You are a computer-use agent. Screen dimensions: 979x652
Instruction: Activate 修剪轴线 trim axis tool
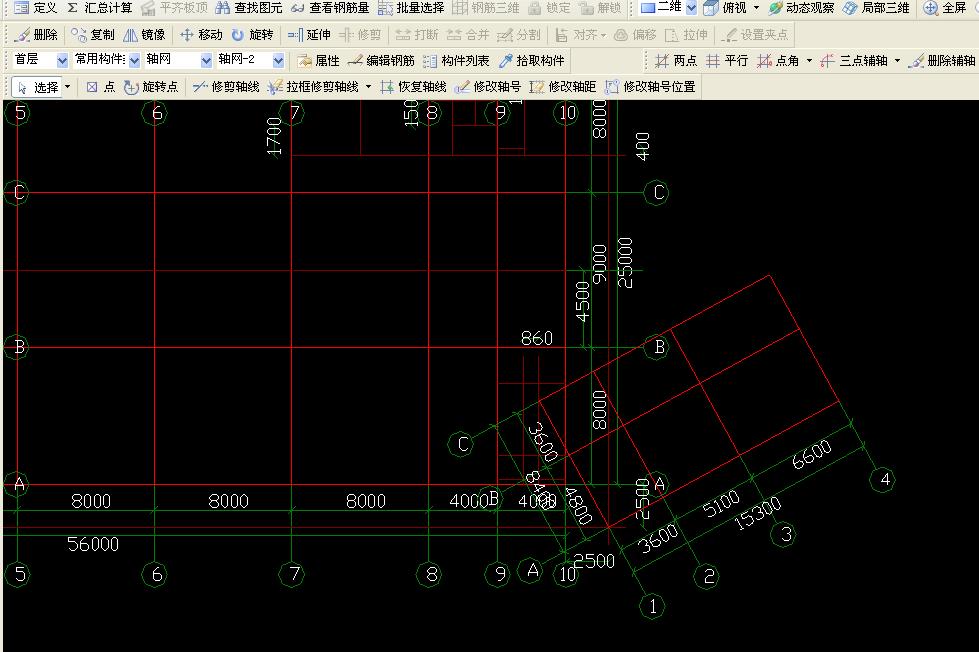(x=226, y=87)
